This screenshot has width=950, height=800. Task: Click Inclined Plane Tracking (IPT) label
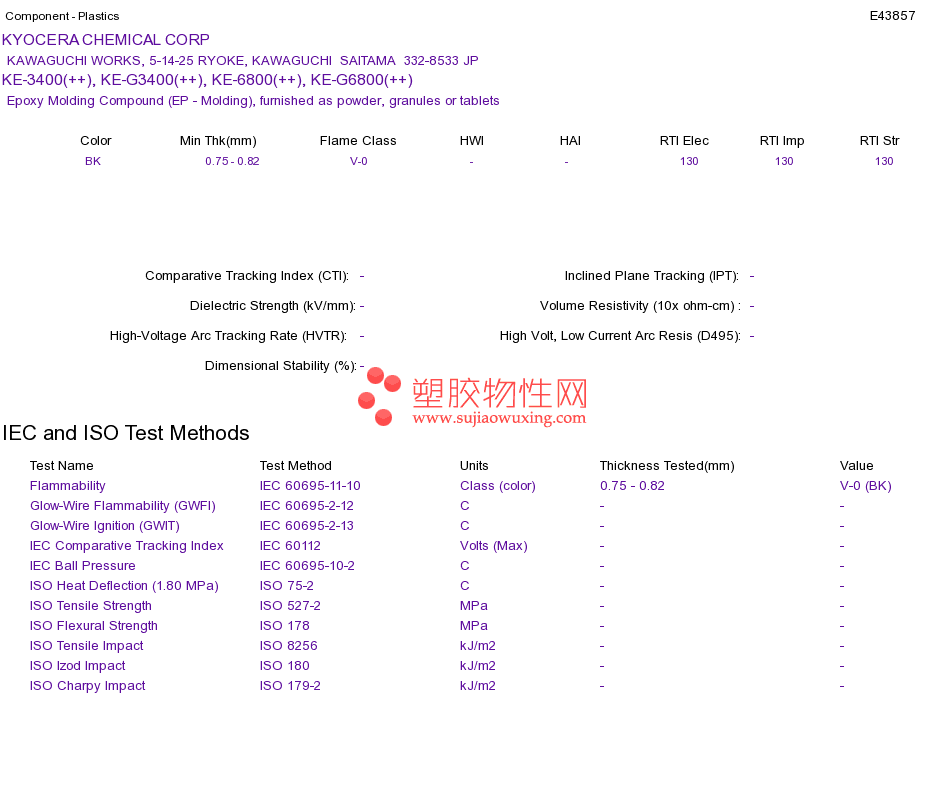pos(652,276)
